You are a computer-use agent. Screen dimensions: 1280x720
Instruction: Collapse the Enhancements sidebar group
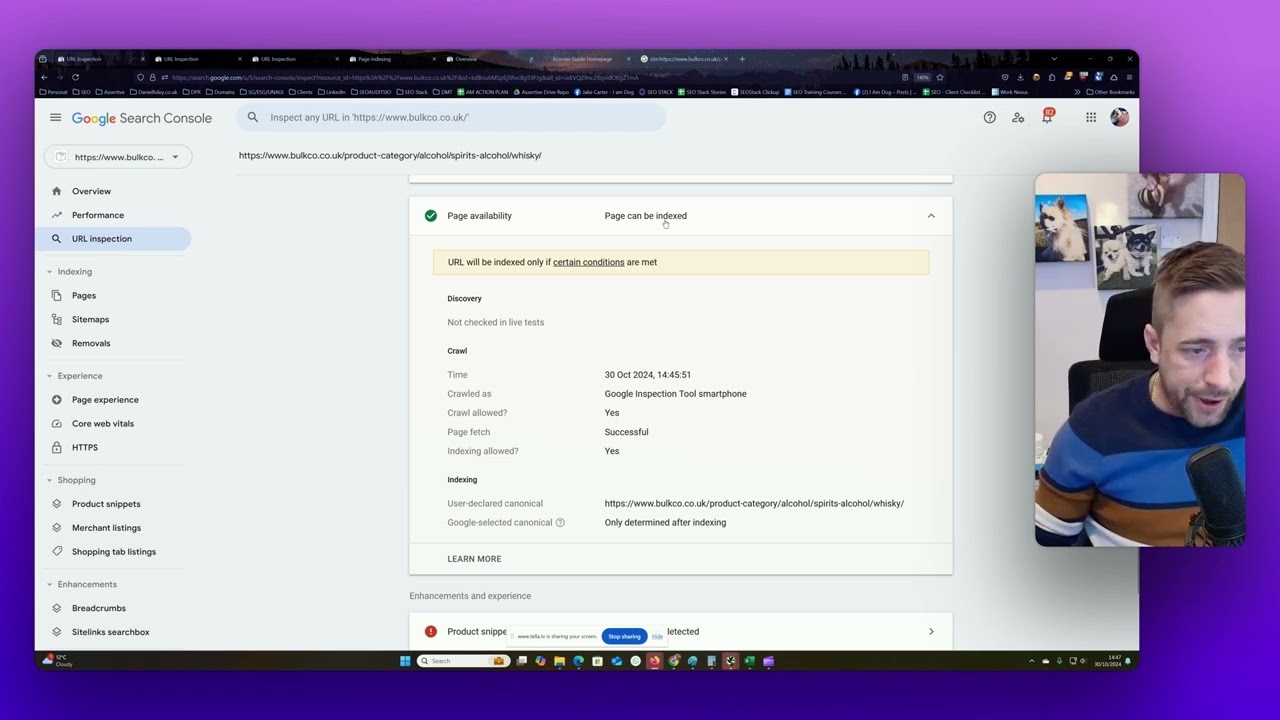click(49, 583)
